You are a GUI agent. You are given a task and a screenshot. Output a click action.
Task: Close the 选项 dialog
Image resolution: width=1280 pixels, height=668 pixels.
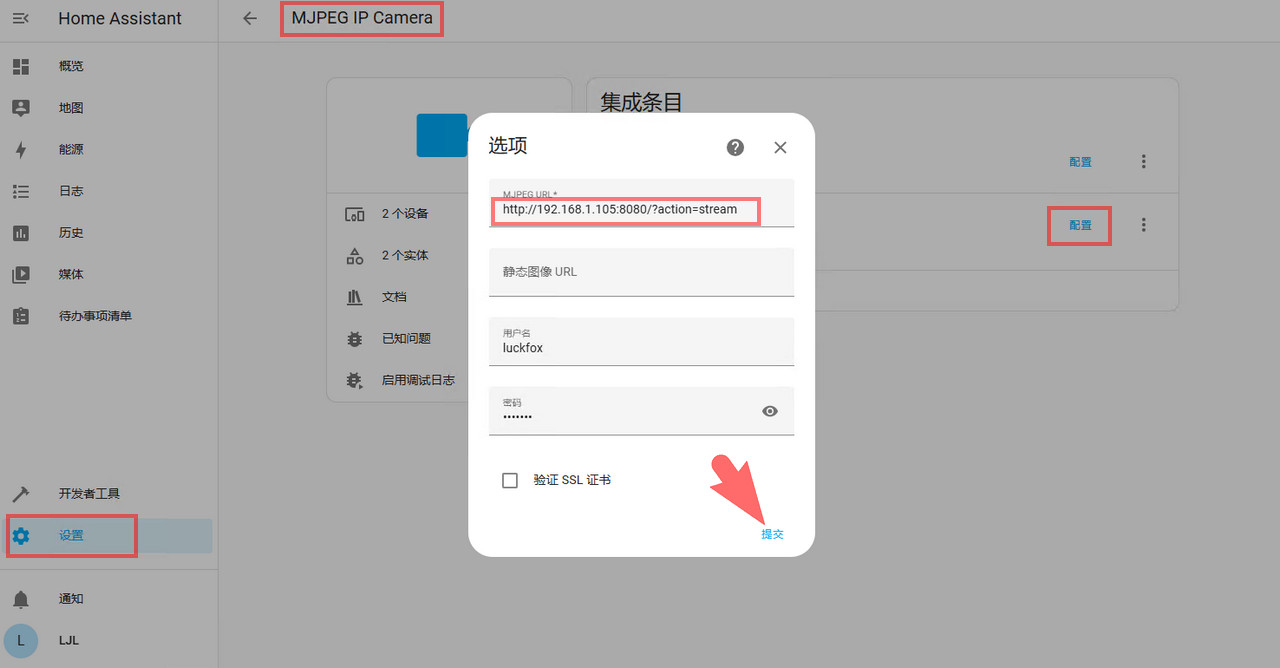pyautogui.click(x=781, y=147)
